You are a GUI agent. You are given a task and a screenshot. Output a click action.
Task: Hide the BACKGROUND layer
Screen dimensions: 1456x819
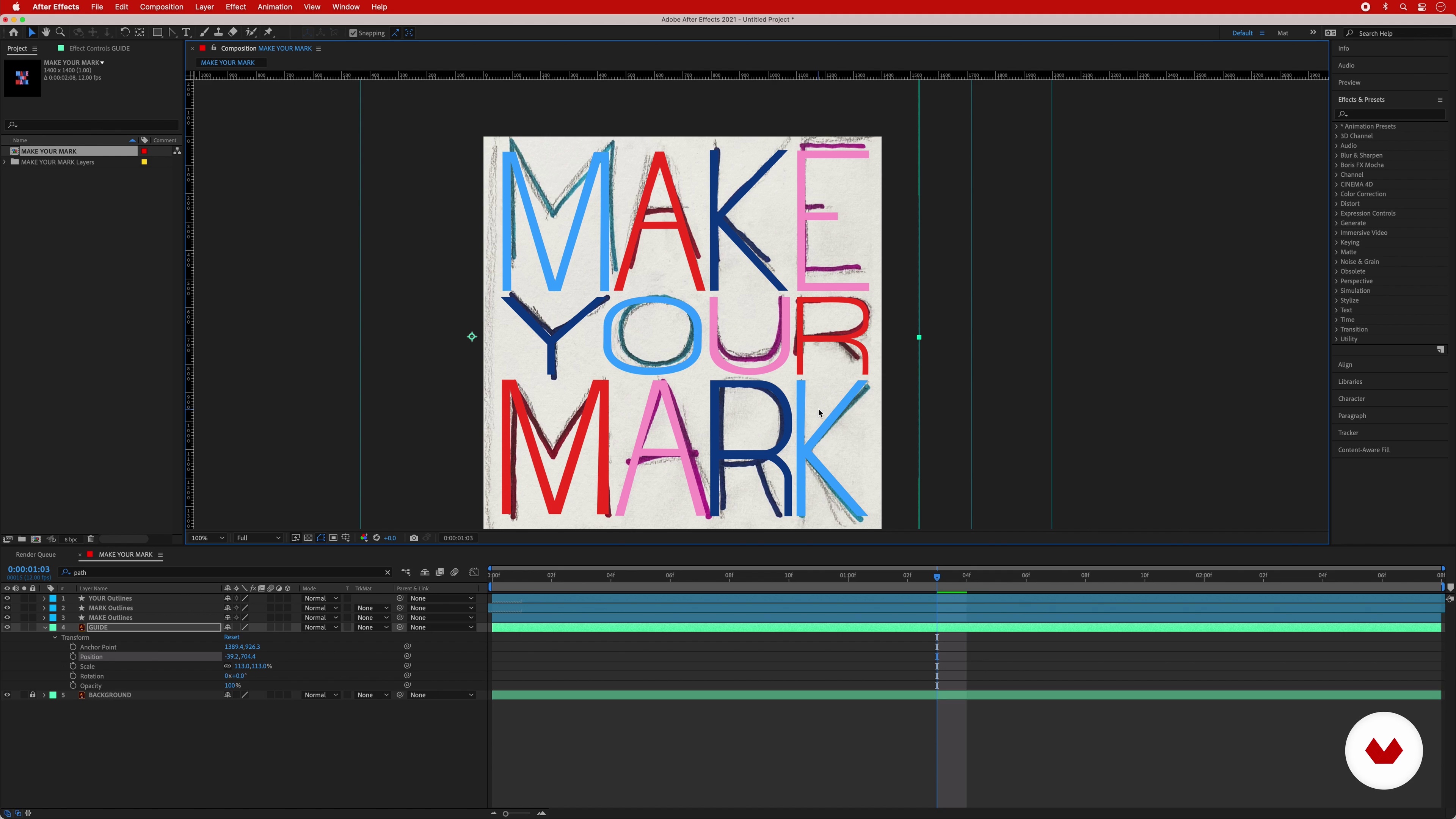(x=7, y=695)
